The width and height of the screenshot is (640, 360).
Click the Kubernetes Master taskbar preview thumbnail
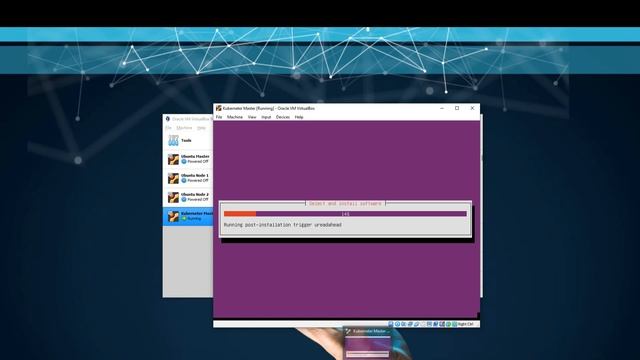coord(367,343)
